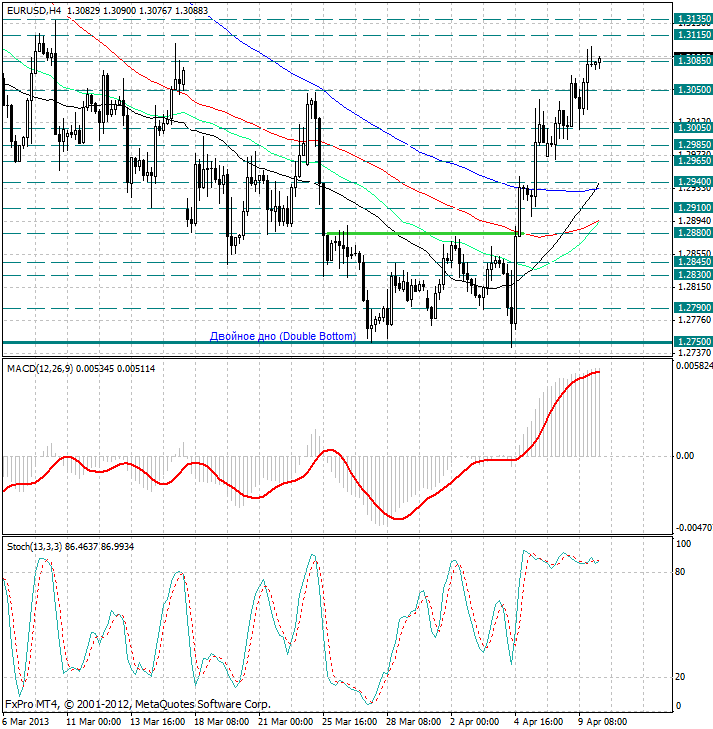
Task: Select the 1.28800 price level label
Action: pos(693,233)
